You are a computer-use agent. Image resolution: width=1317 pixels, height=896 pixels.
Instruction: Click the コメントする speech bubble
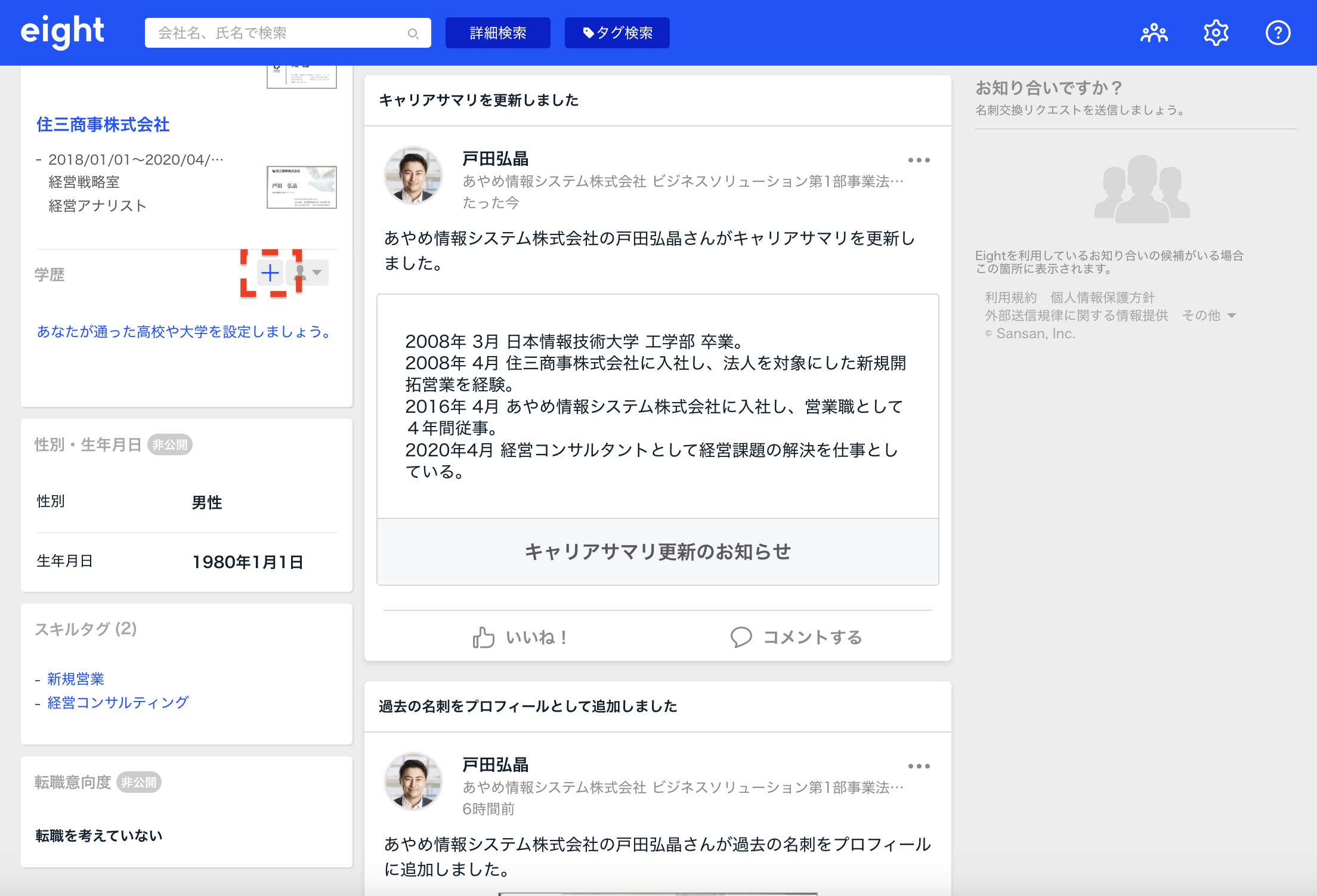[x=741, y=637]
